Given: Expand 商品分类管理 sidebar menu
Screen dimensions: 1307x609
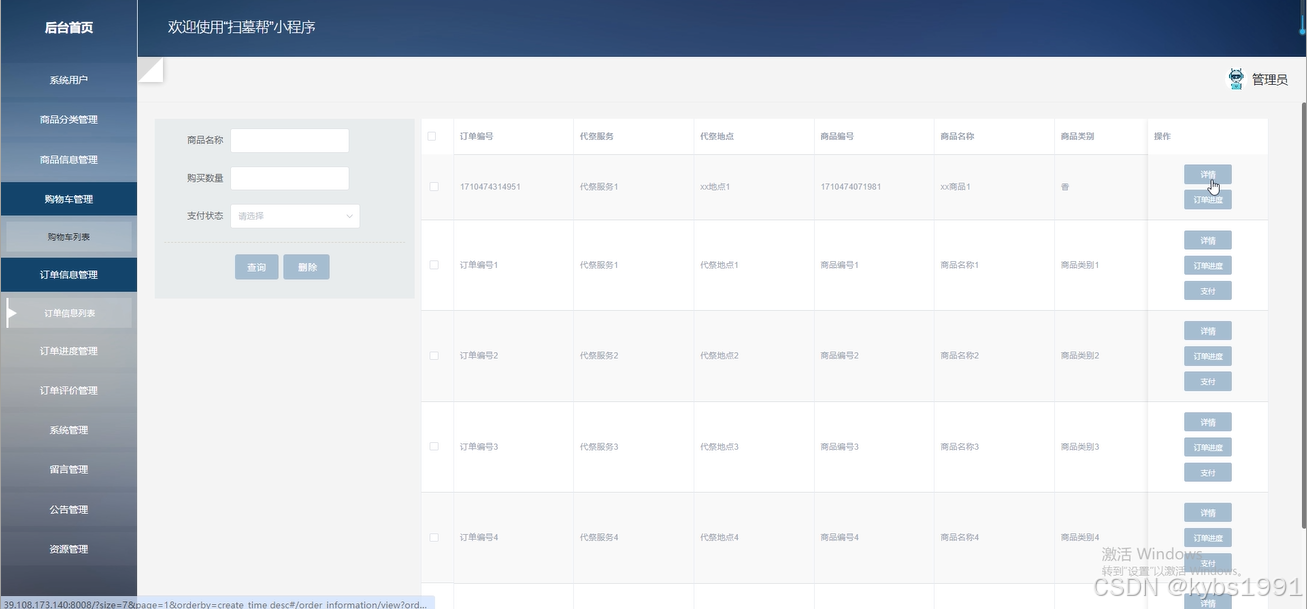Looking at the screenshot, I should click(x=69, y=120).
